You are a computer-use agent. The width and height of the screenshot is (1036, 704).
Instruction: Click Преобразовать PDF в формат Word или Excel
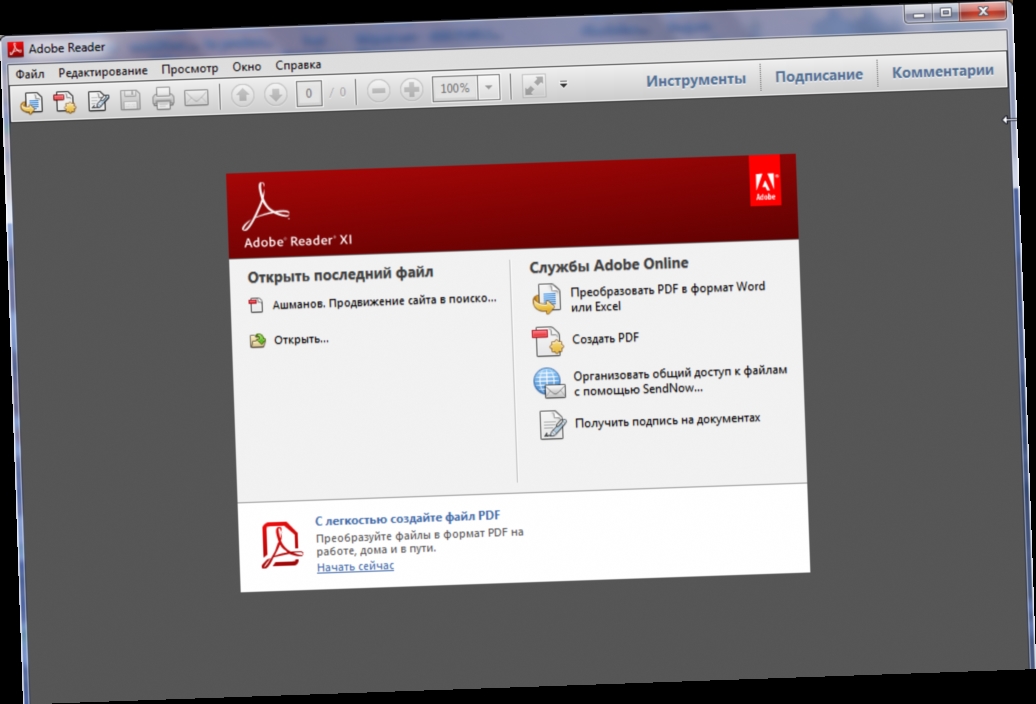pyautogui.click(x=667, y=297)
